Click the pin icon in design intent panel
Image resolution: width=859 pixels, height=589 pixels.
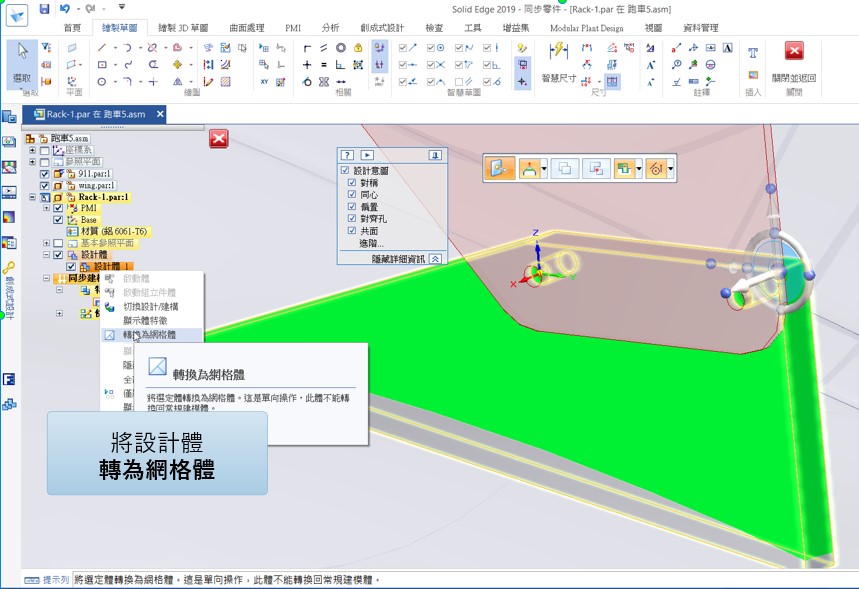pos(435,155)
